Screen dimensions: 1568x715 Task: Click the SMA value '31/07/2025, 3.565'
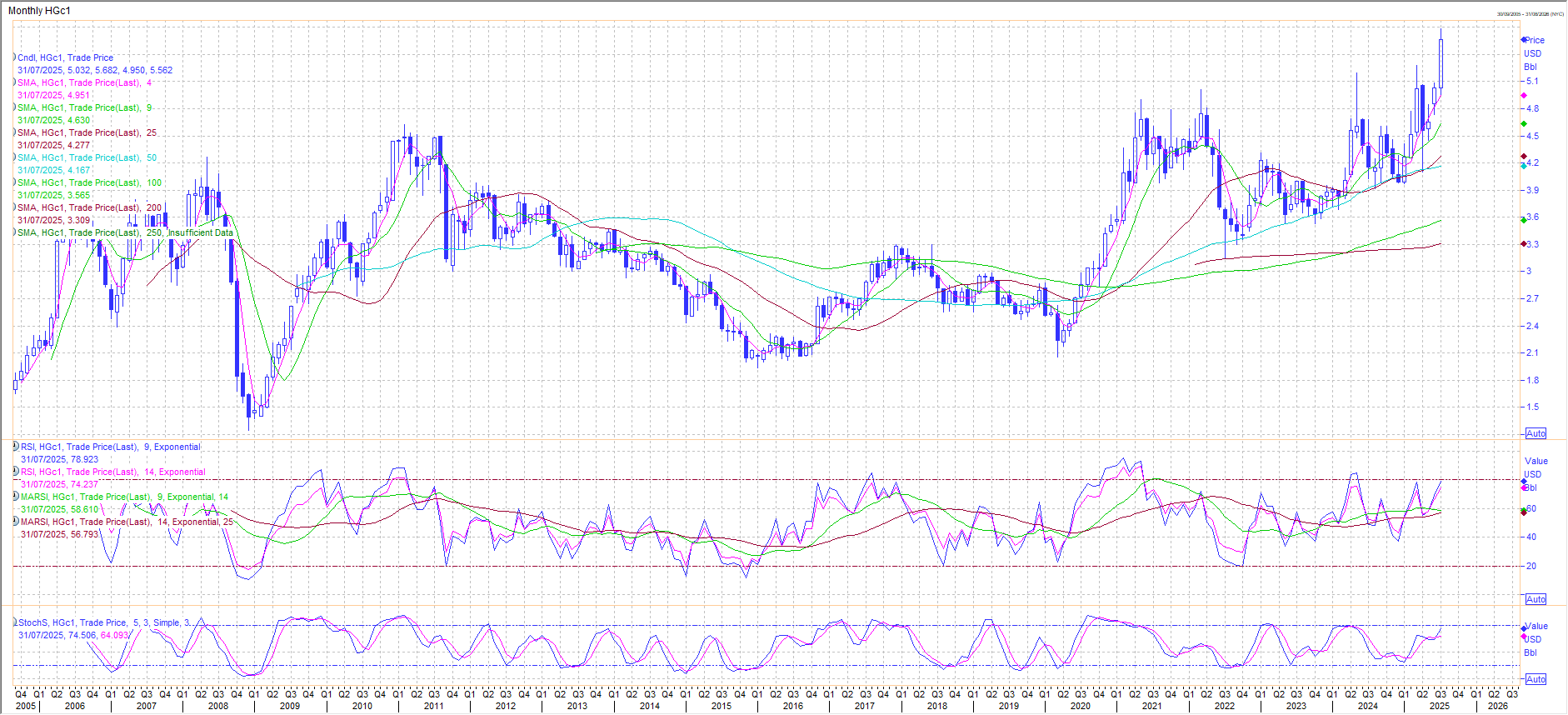(53, 195)
